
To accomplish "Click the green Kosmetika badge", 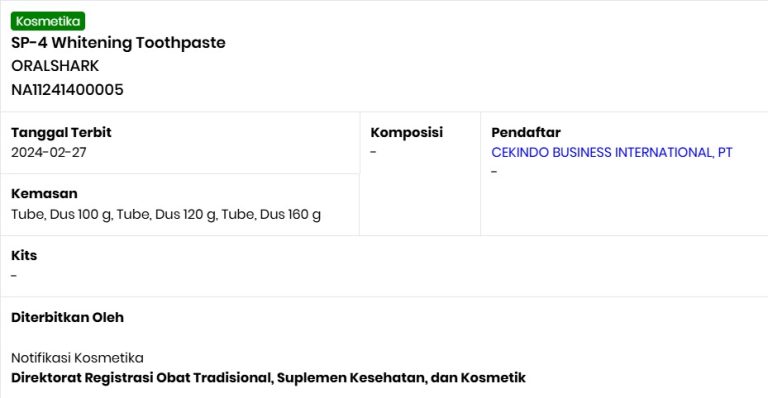I will [x=48, y=21].
